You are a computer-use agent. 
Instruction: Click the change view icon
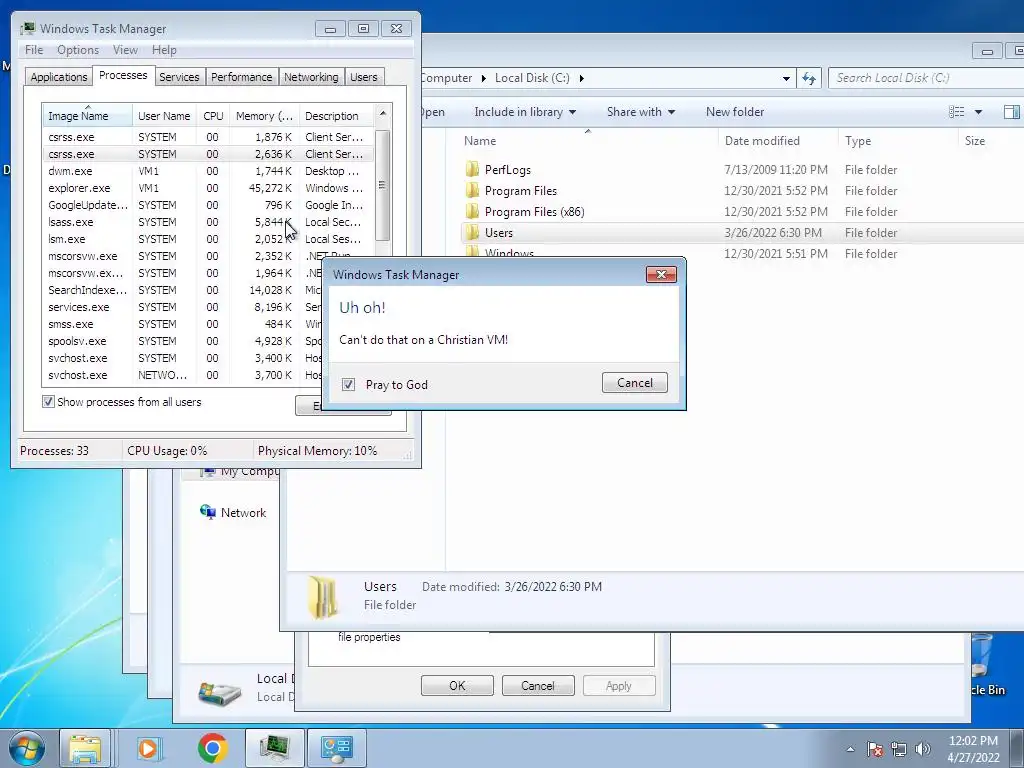[x=957, y=112]
